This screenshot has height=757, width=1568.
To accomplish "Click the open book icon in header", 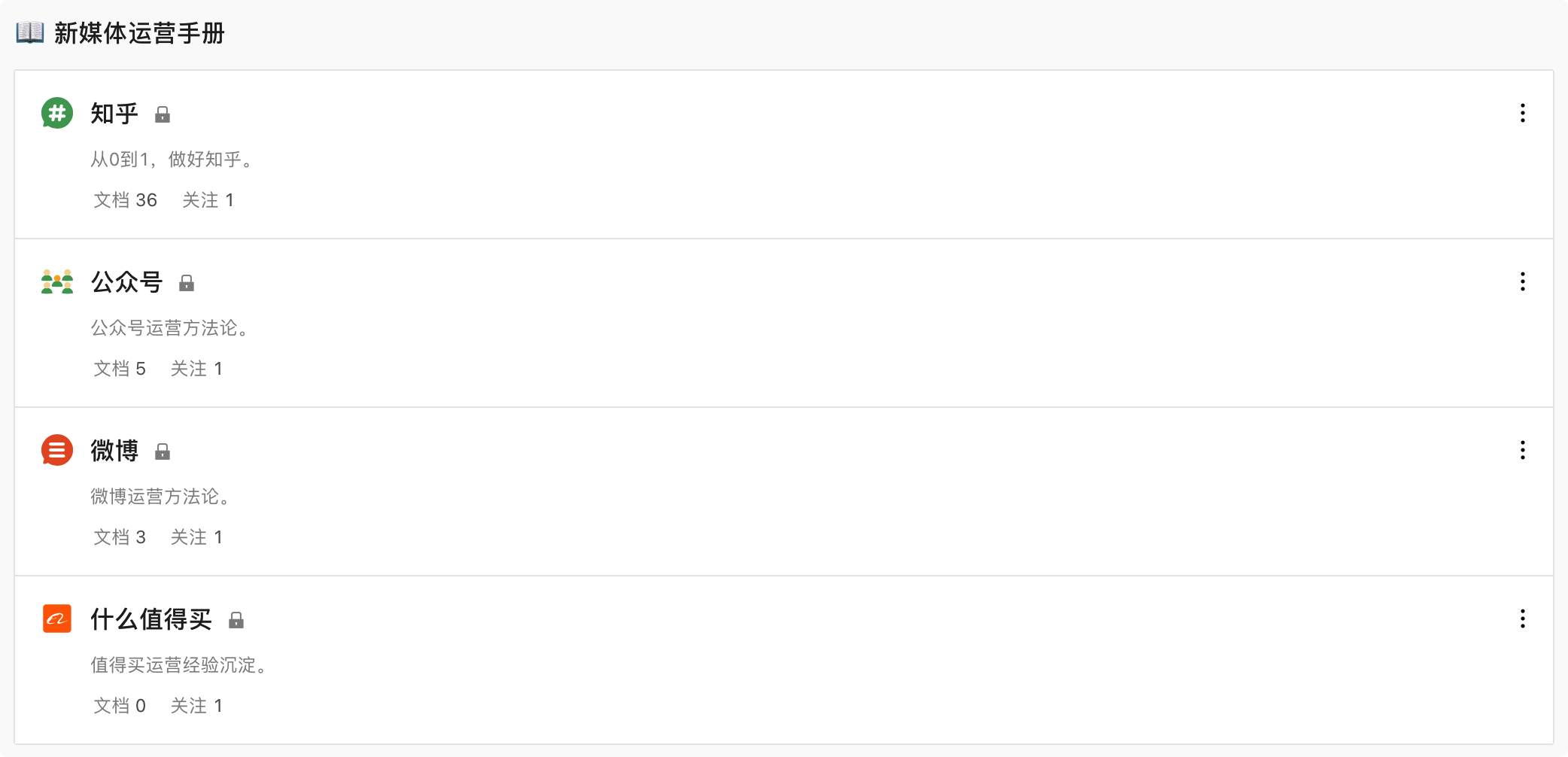I will tap(30, 32).
